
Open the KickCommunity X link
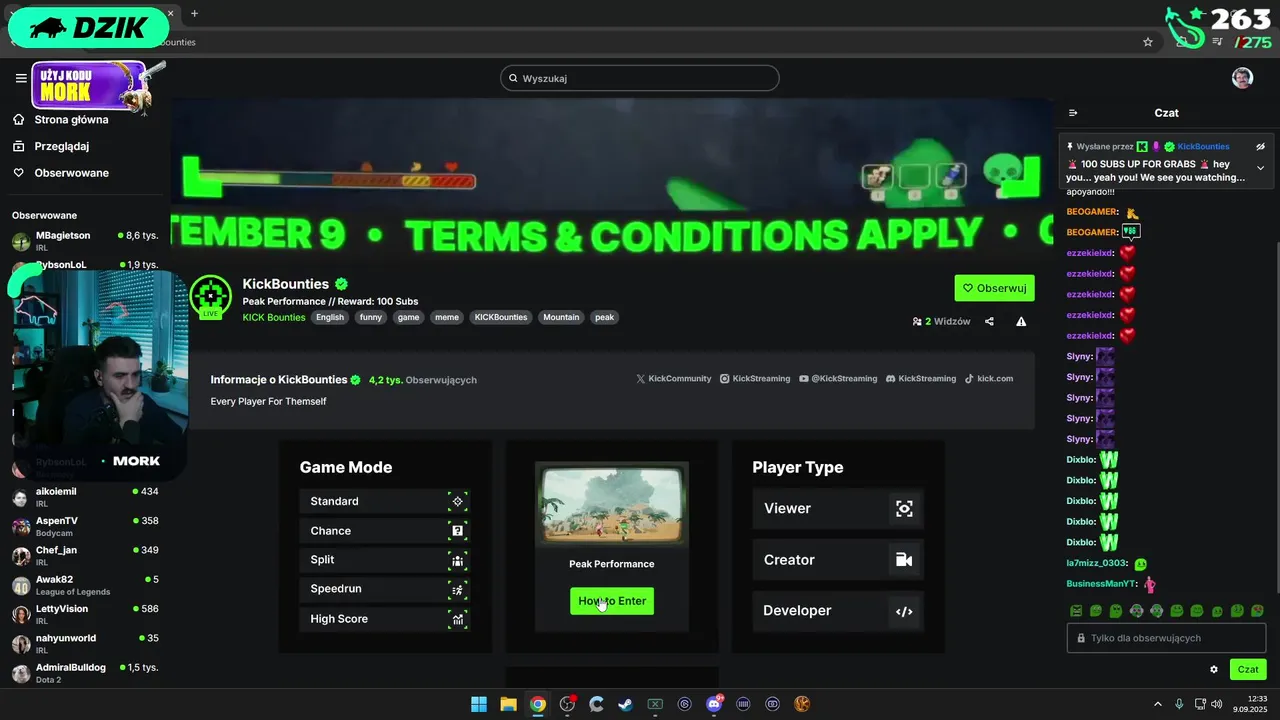tap(674, 379)
